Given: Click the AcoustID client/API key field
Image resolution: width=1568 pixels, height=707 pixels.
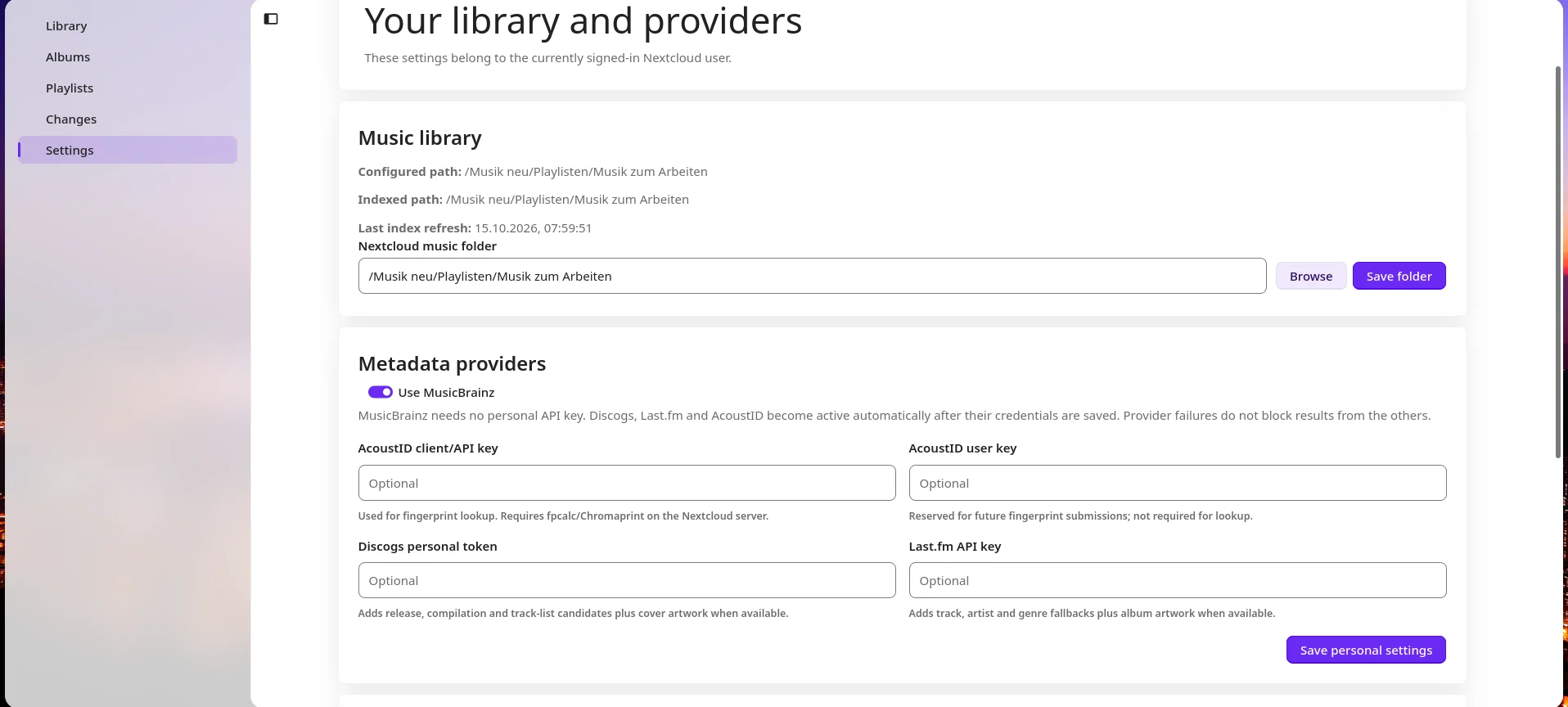Looking at the screenshot, I should coord(627,483).
